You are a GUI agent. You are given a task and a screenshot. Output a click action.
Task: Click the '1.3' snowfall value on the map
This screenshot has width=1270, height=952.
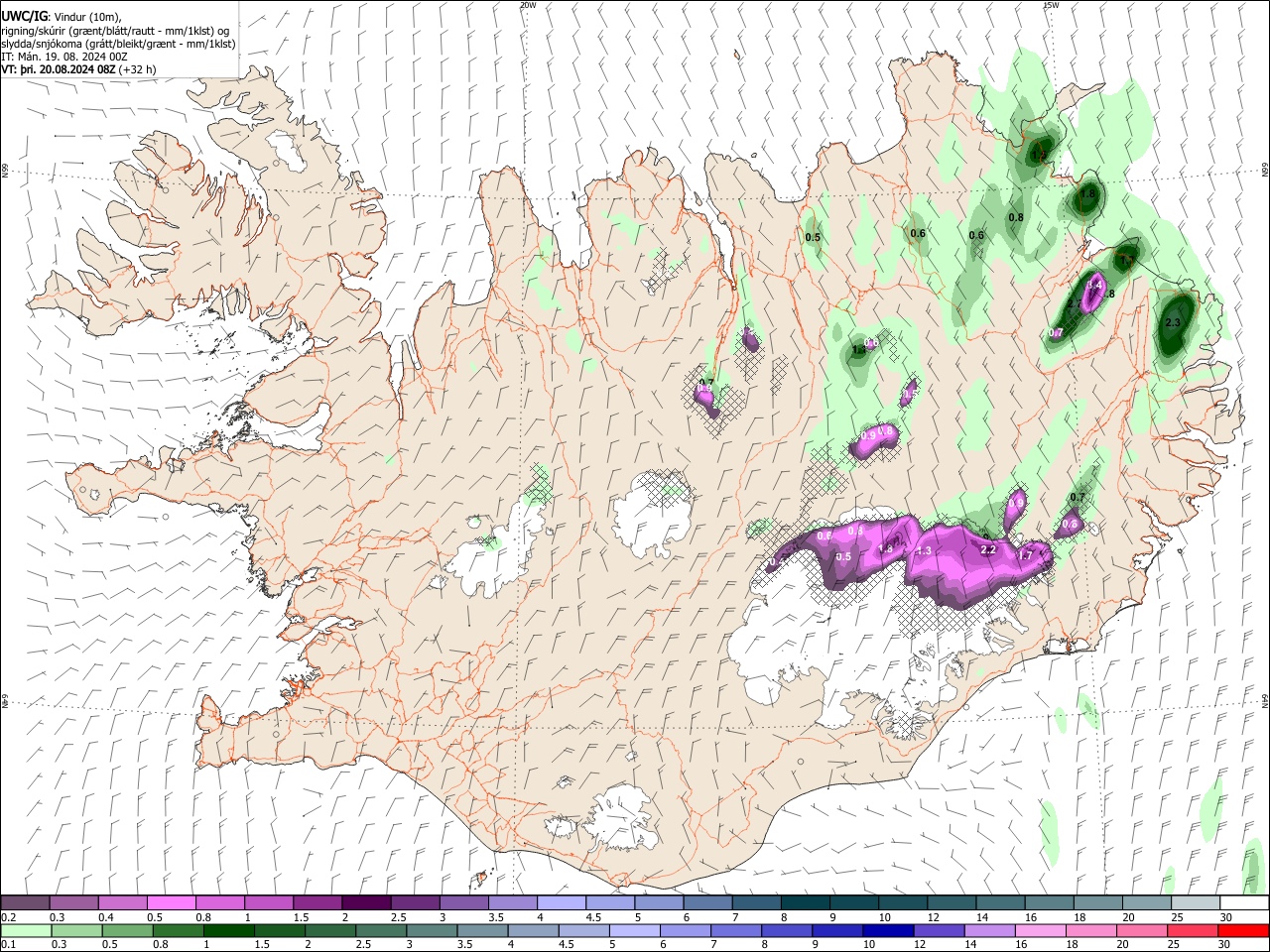924,551
